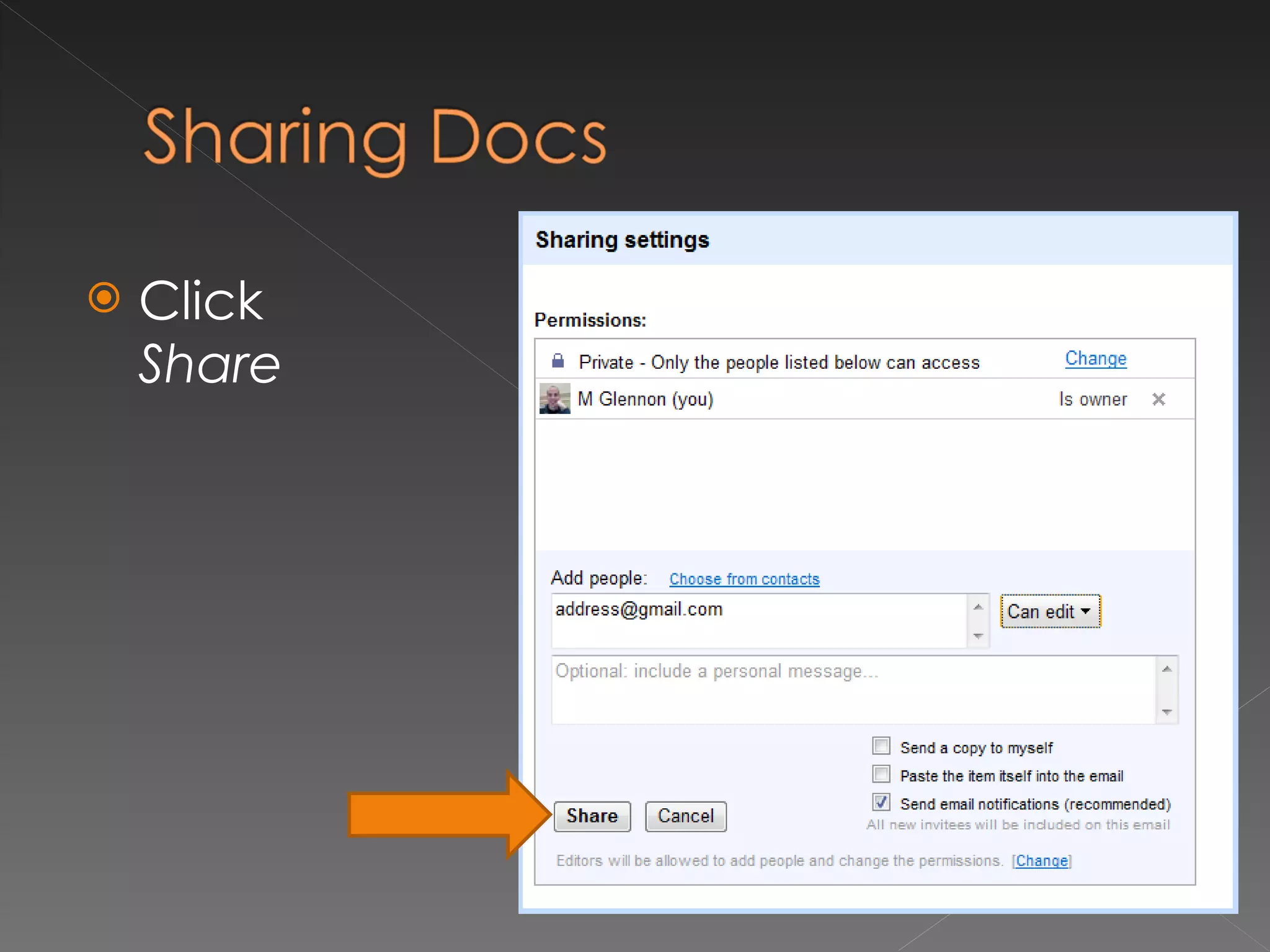Screen dimensions: 1270x952
Task: Click message box scroll up arrow
Action: pos(1166,669)
